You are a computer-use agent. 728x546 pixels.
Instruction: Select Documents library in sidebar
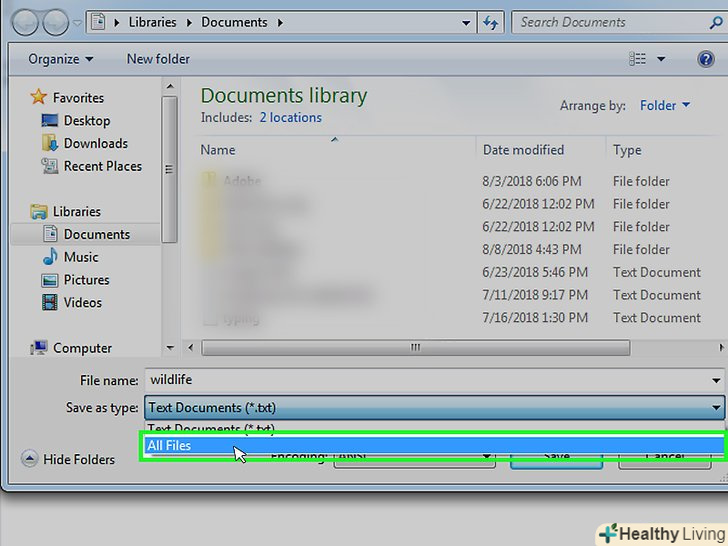pyautogui.click(x=86, y=234)
